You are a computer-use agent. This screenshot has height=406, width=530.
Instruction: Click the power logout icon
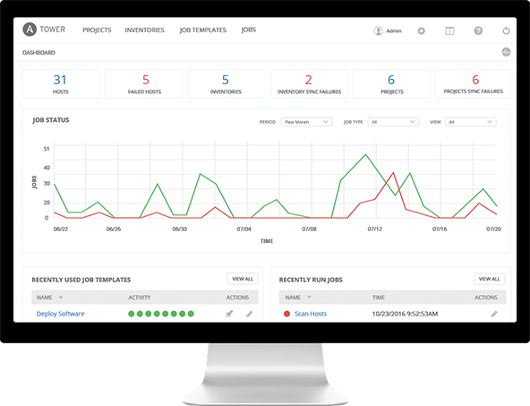point(506,31)
